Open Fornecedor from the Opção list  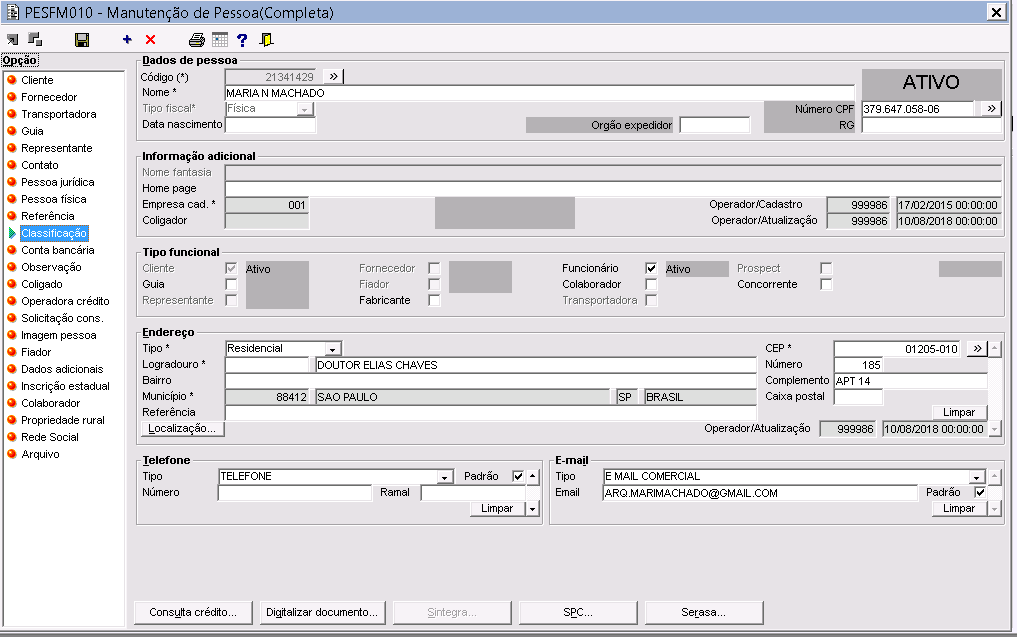click(49, 97)
